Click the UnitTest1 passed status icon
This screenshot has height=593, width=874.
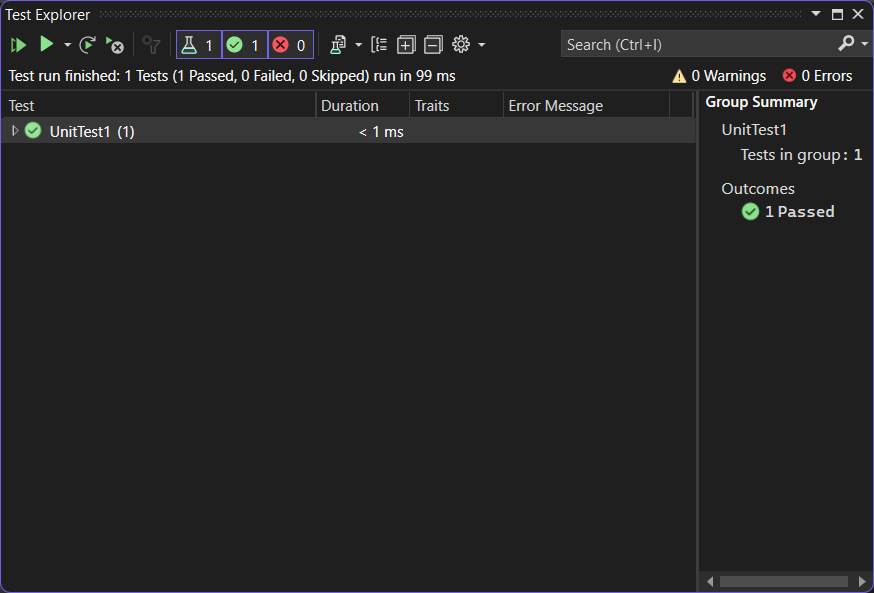(x=33, y=131)
